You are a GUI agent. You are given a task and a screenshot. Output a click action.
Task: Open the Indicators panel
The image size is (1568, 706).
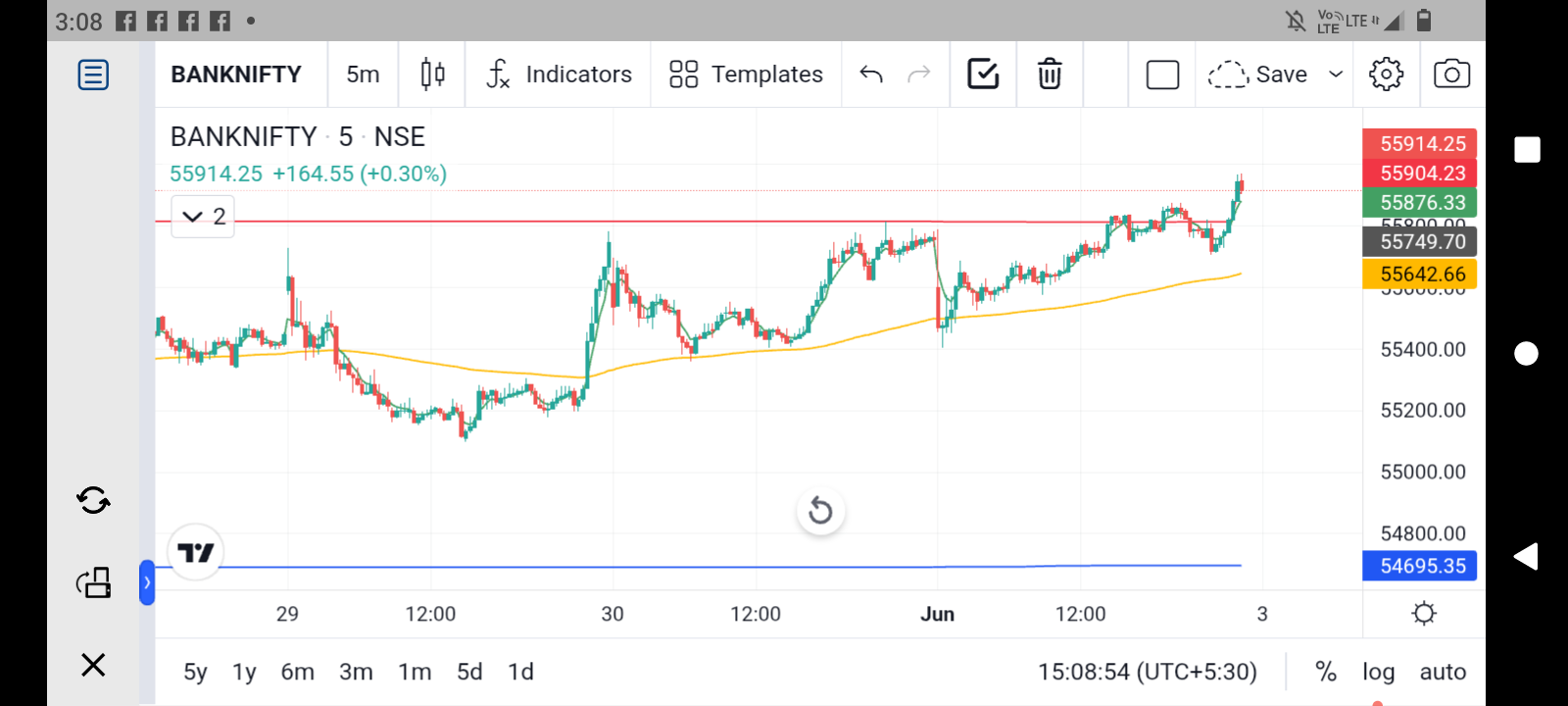pyautogui.click(x=559, y=75)
